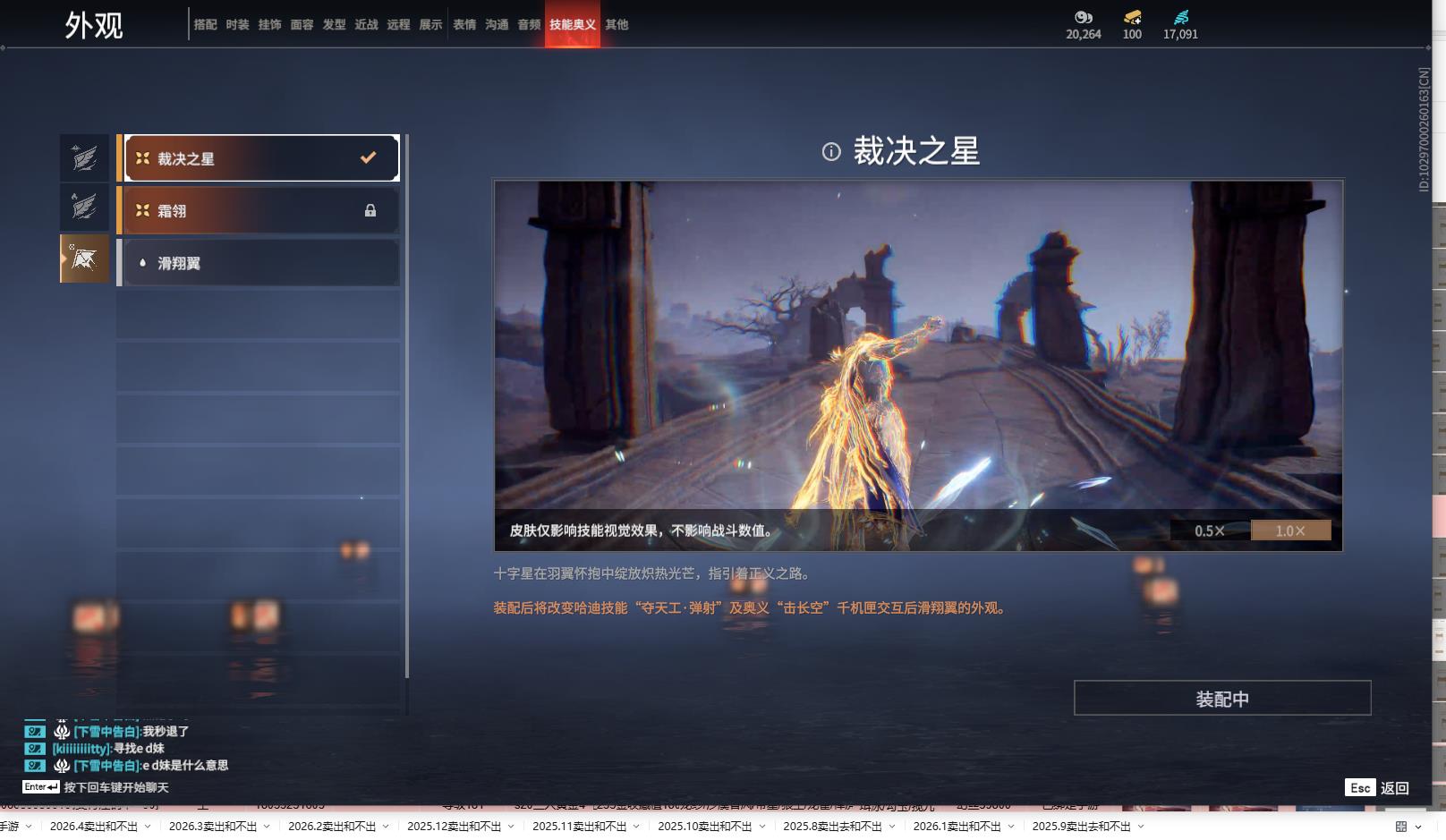Click the blue feather currency icon
1446x840 pixels.
tap(1180, 17)
